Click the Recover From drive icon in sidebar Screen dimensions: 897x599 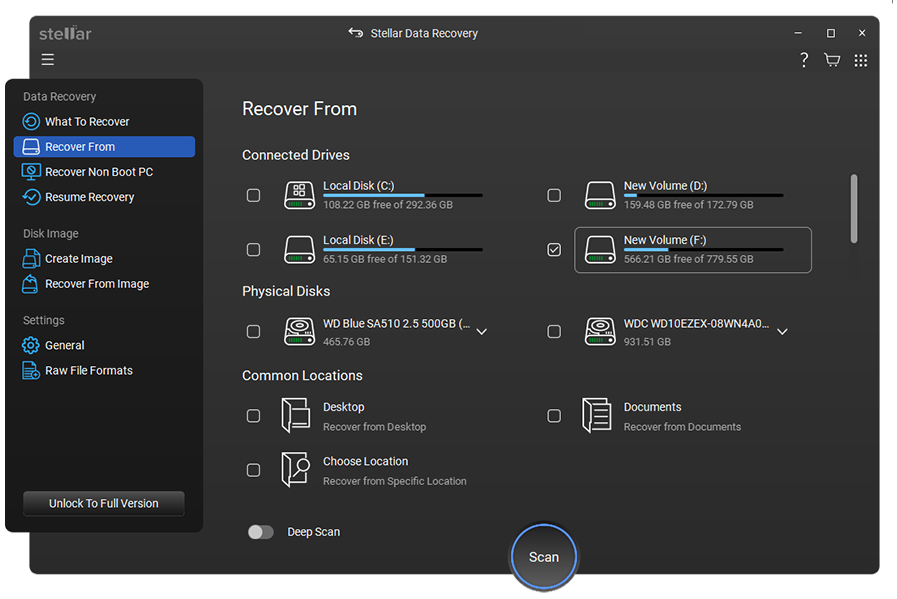31,146
